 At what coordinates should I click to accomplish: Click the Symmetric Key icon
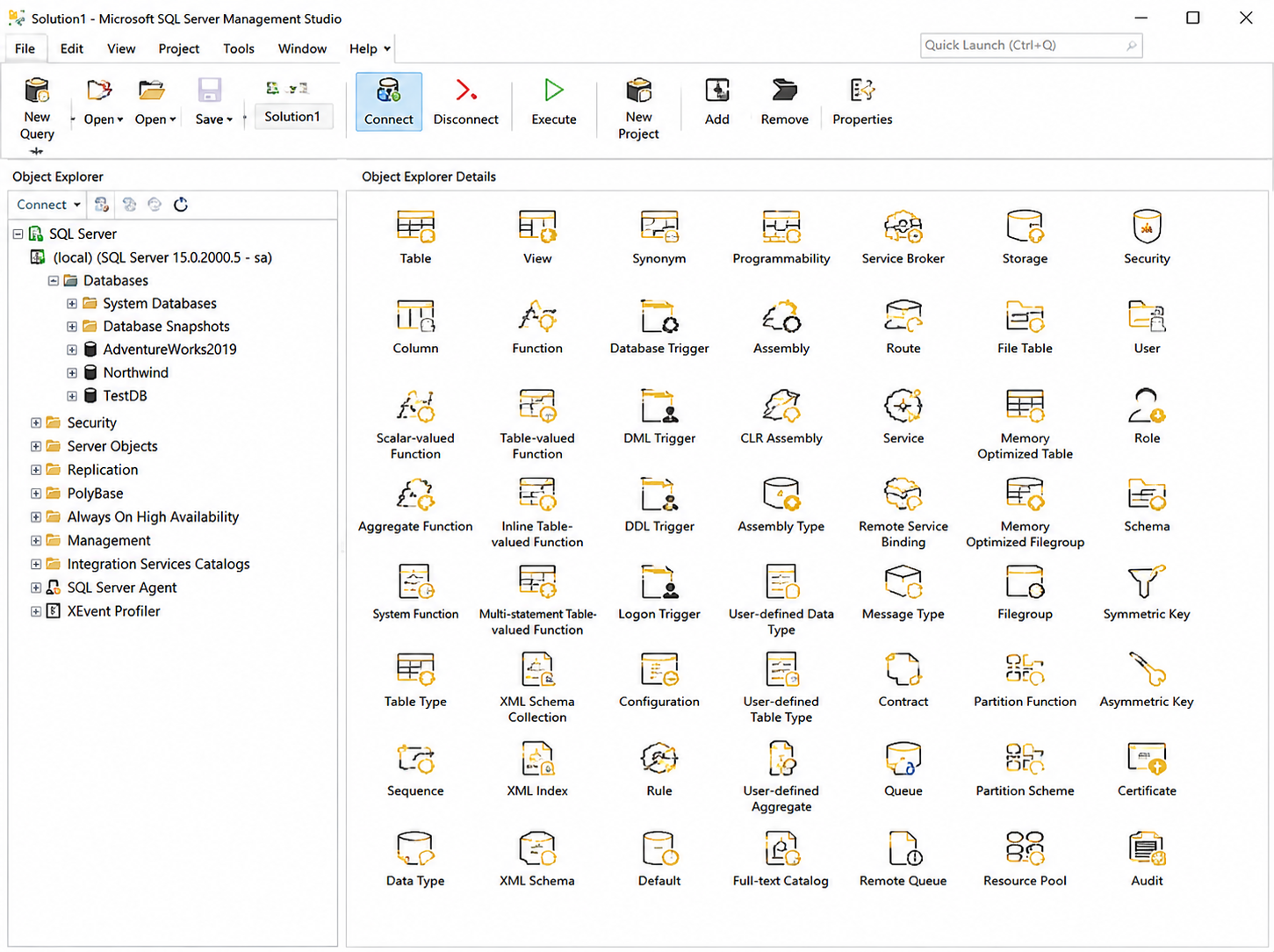1147,582
